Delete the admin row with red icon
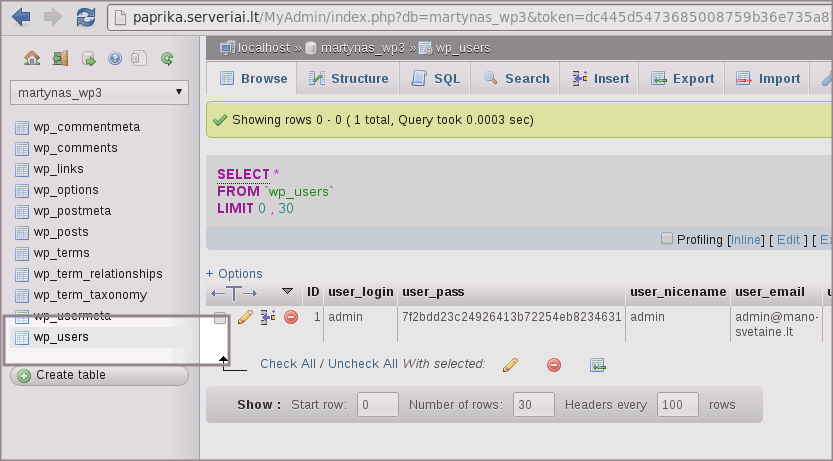833x461 pixels. [x=291, y=317]
